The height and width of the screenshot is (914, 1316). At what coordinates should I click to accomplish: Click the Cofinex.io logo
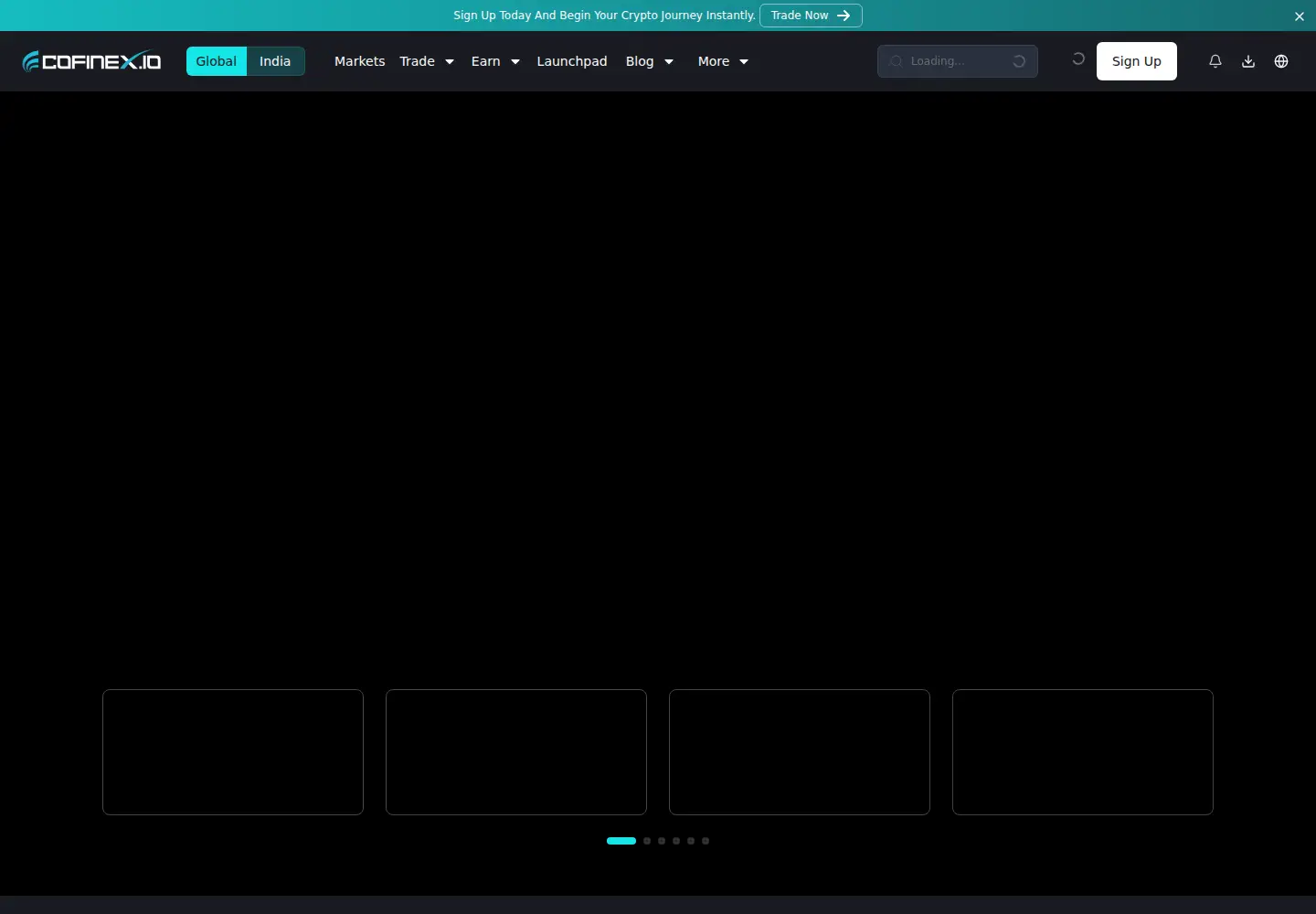(x=91, y=61)
